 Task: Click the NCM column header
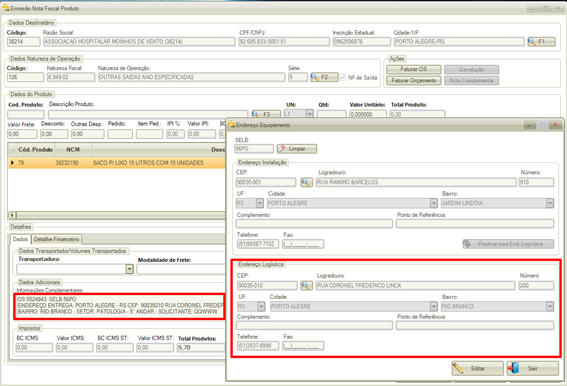73,149
